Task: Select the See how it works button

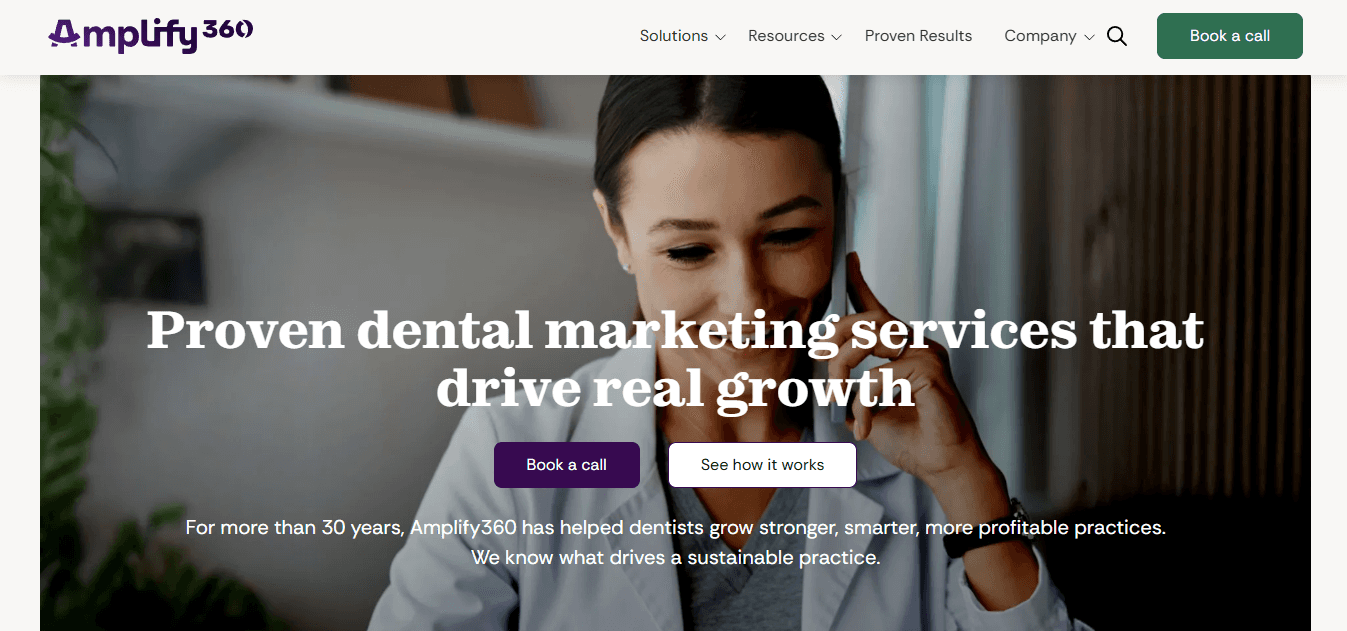Action: coord(762,465)
